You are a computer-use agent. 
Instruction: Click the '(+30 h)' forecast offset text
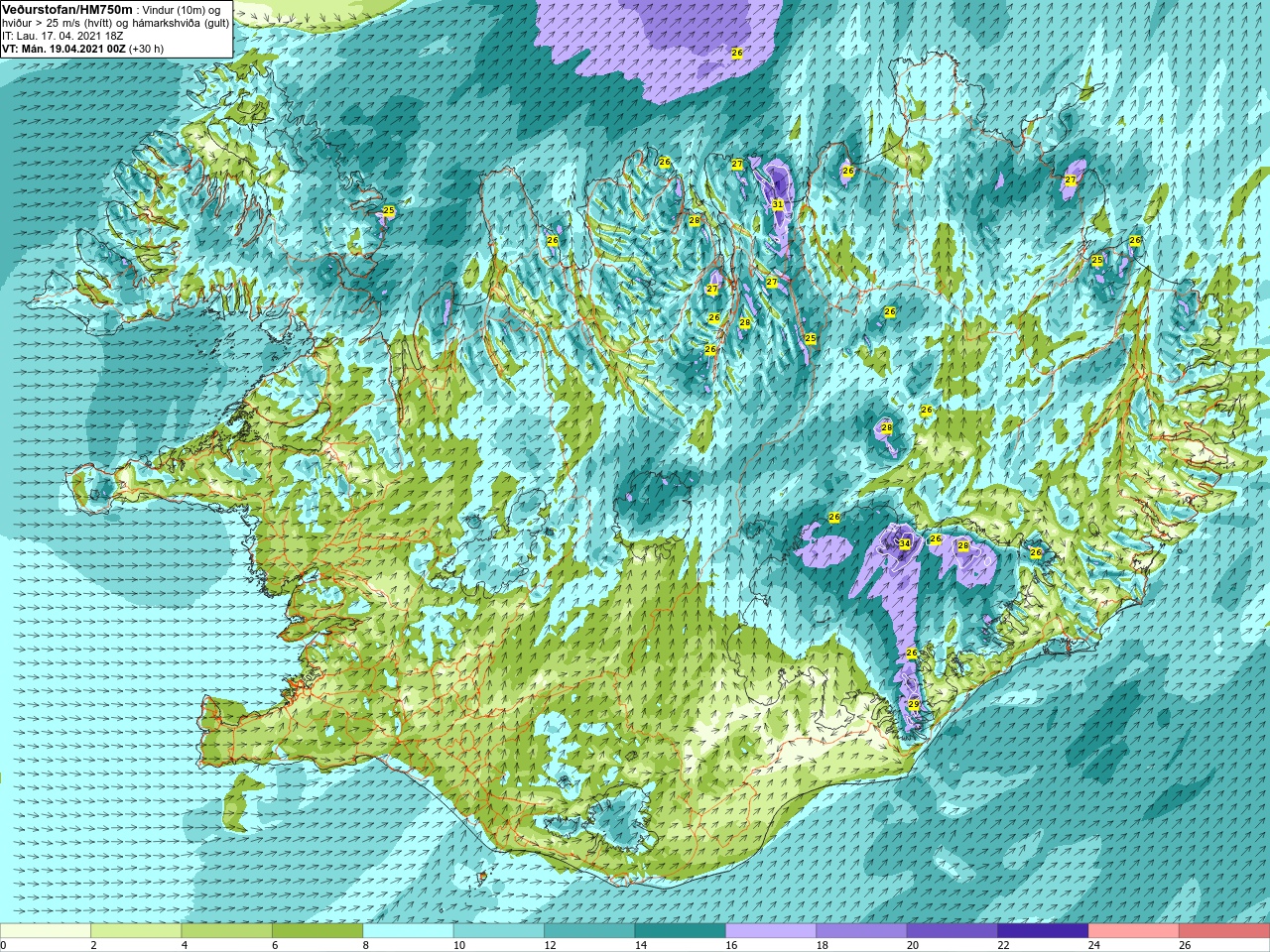point(147,49)
